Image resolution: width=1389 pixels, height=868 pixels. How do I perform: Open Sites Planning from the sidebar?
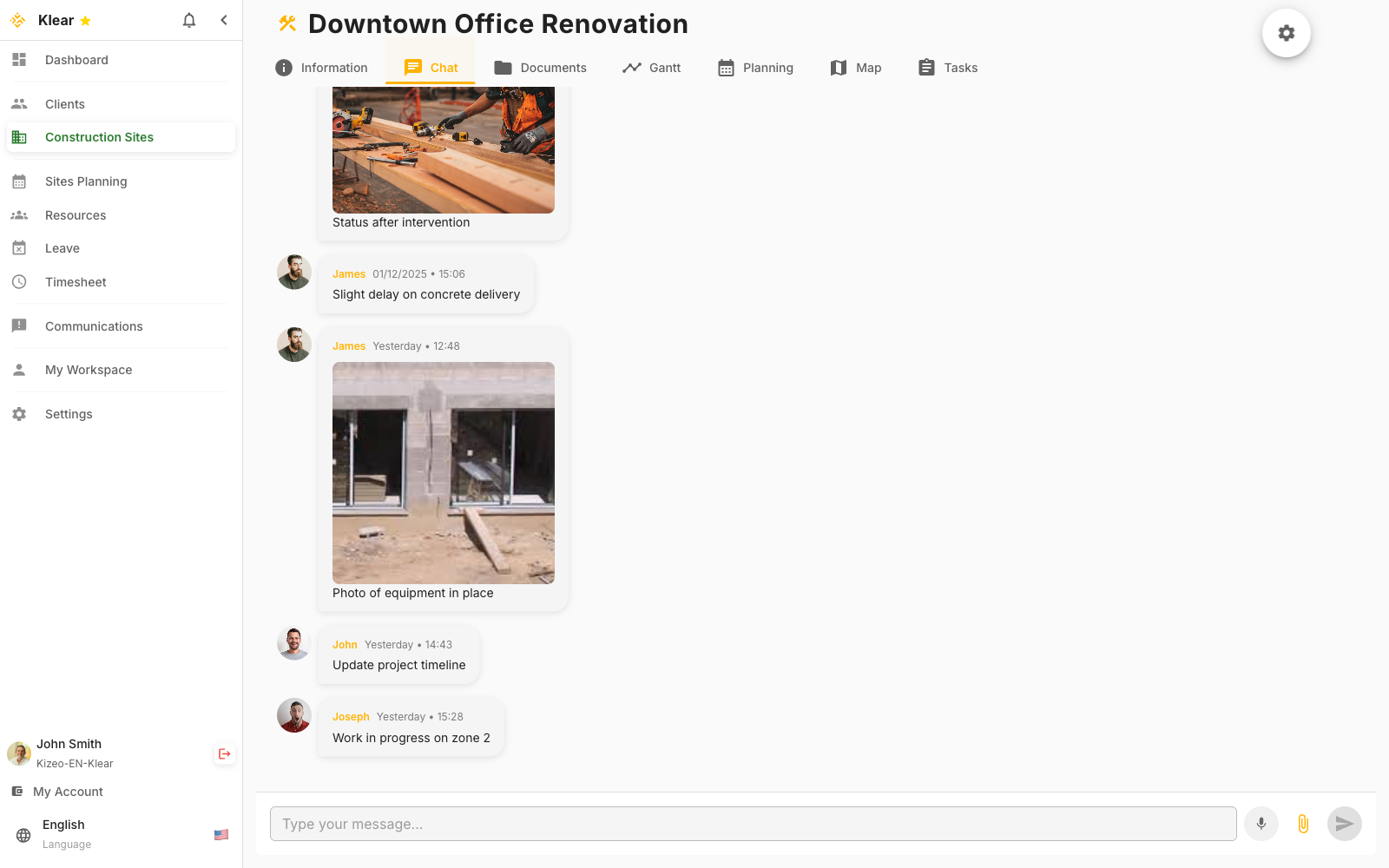click(87, 181)
